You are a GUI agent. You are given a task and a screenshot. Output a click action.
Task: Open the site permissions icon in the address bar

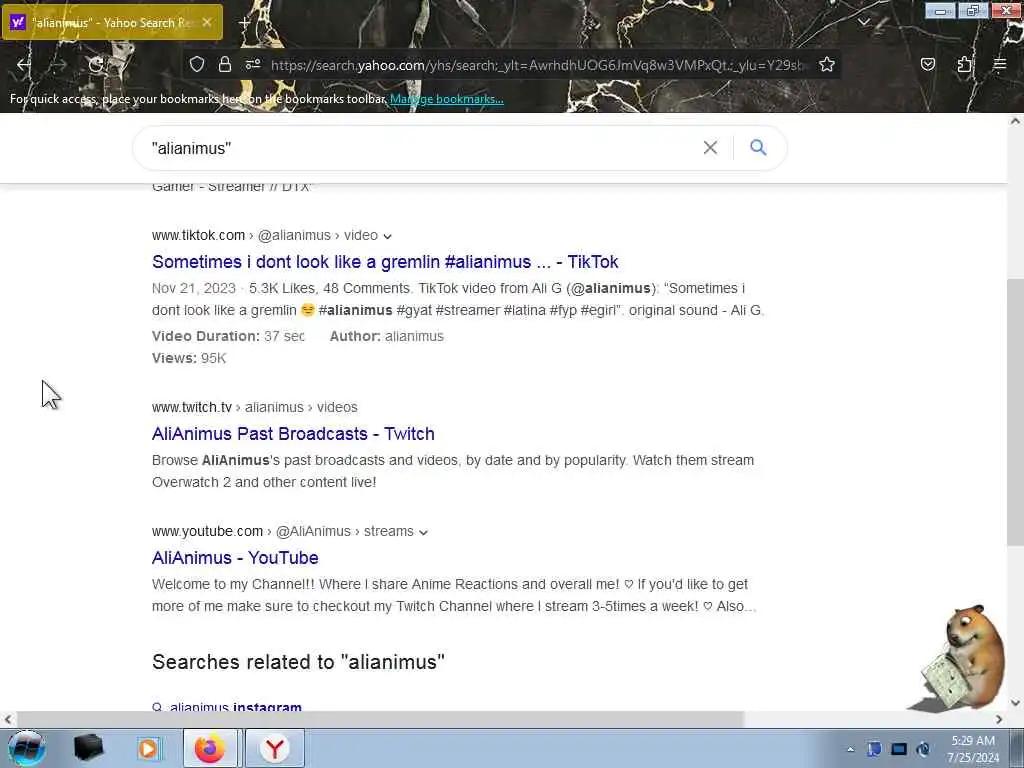pyautogui.click(x=253, y=64)
